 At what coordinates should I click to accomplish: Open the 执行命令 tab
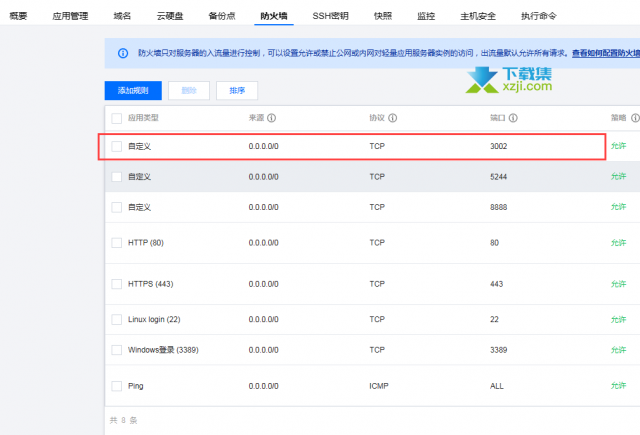(x=539, y=16)
